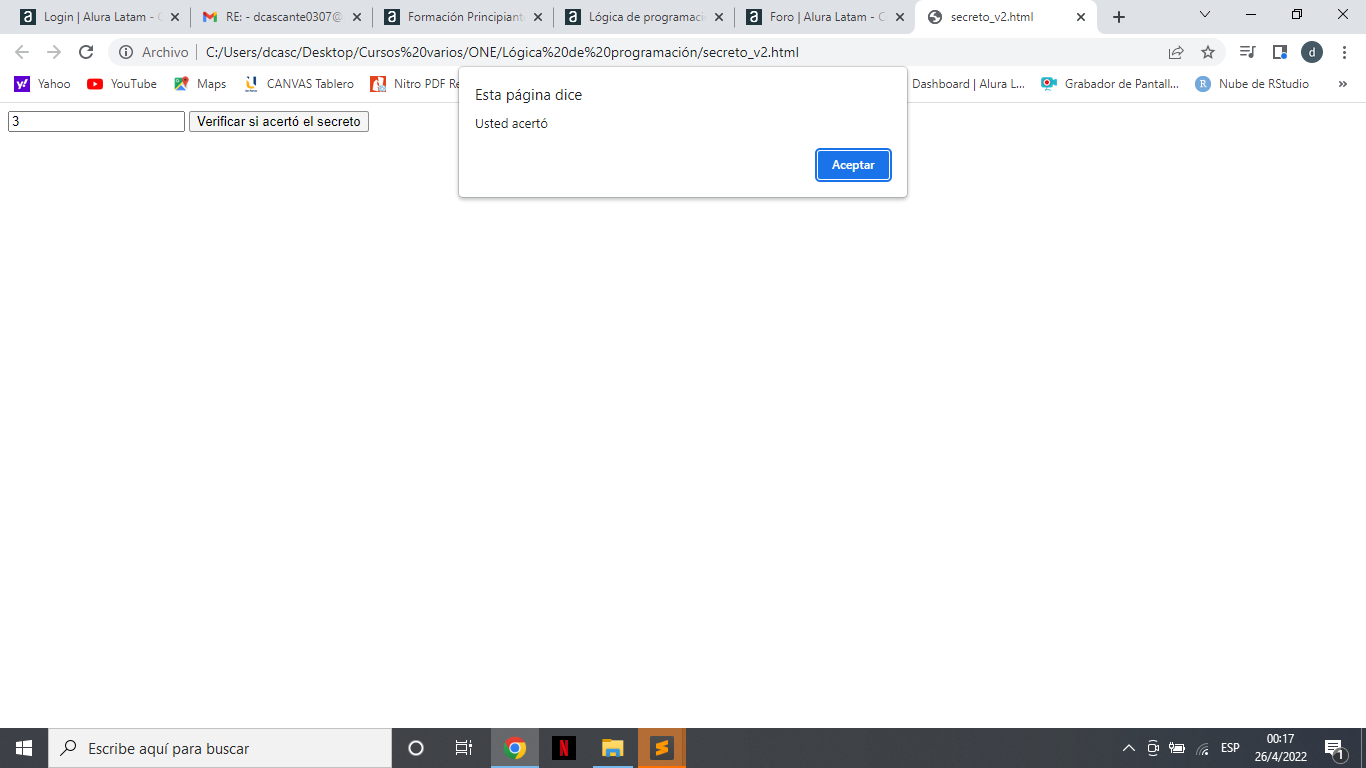Image resolution: width=1366 pixels, height=768 pixels.
Task: Open the Yahoo bookmark
Action: click(42, 84)
